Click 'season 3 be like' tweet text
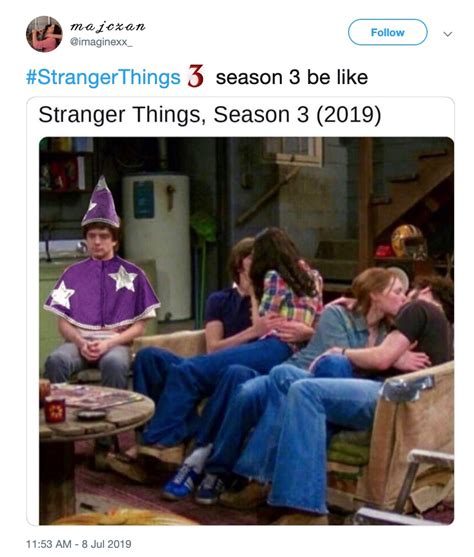 [292, 77]
